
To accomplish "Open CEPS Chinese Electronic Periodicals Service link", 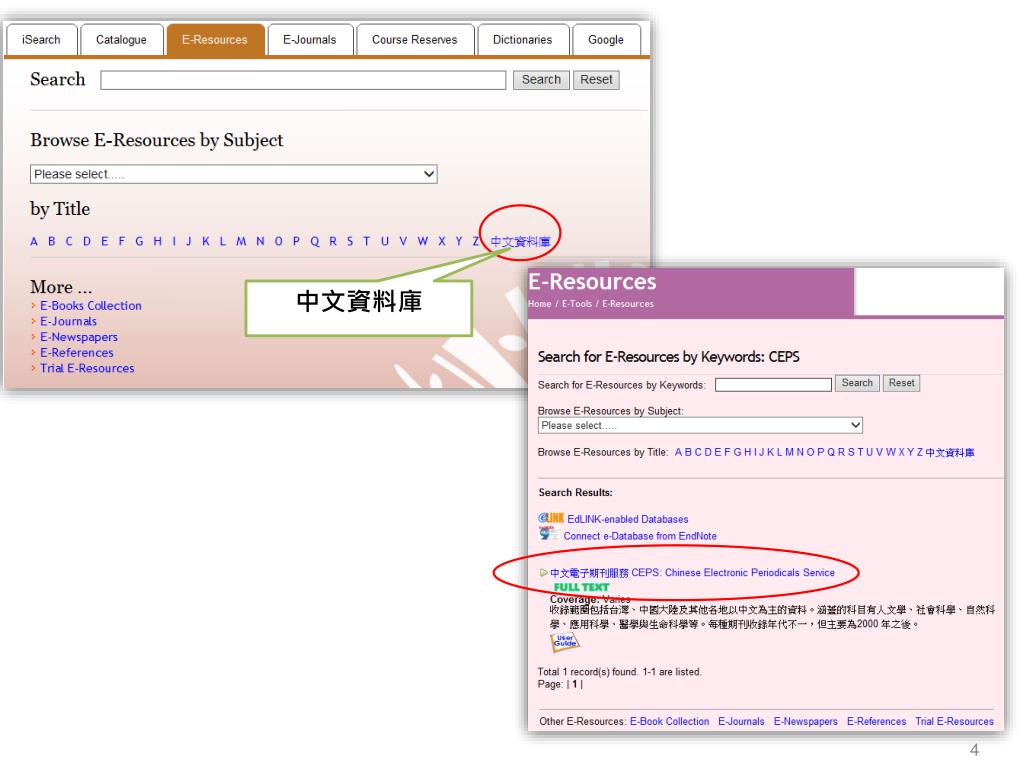I will 692,573.
